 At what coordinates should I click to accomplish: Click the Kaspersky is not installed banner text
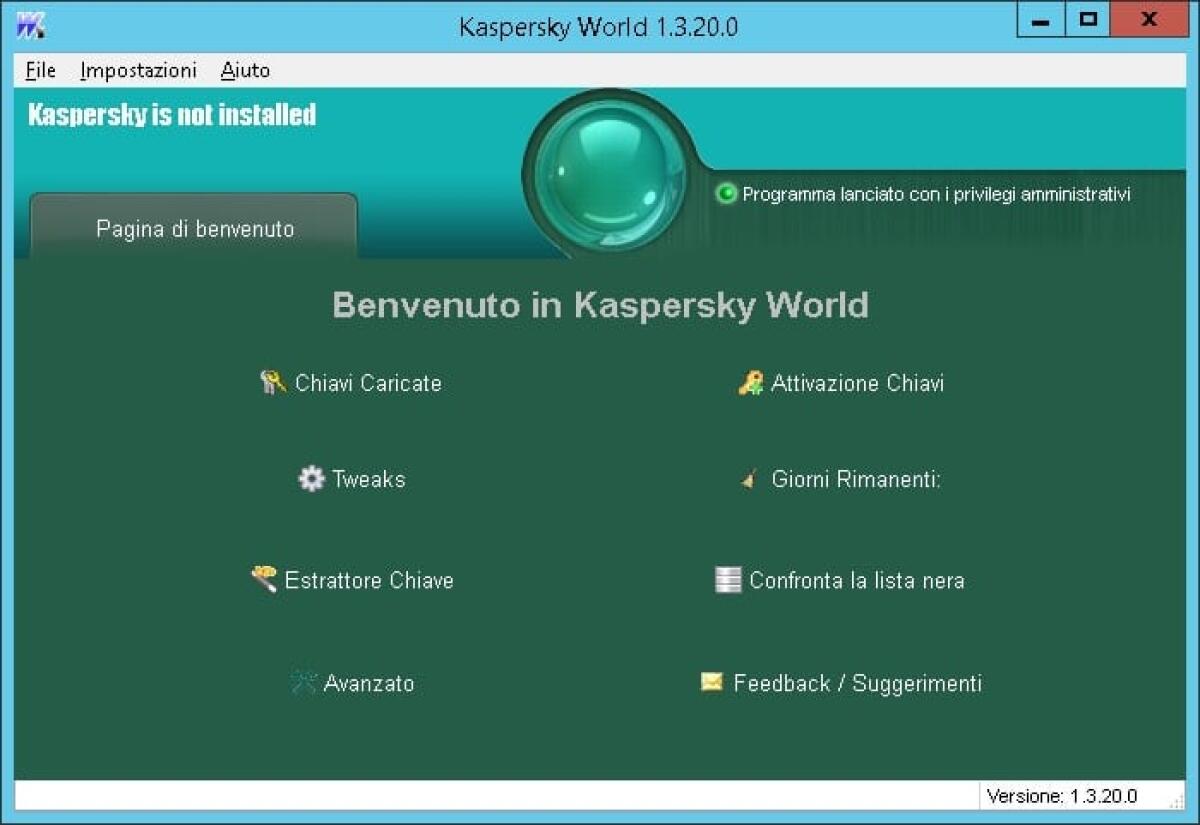[x=171, y=113]
